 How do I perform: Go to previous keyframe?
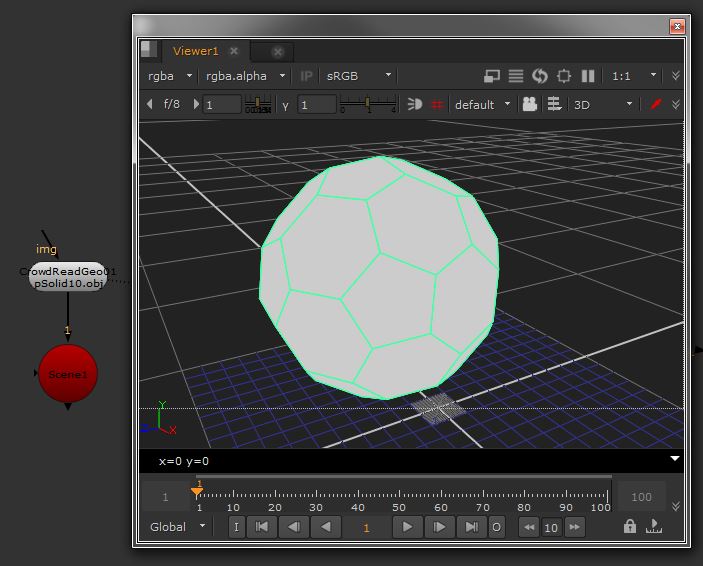coord(293,527)
